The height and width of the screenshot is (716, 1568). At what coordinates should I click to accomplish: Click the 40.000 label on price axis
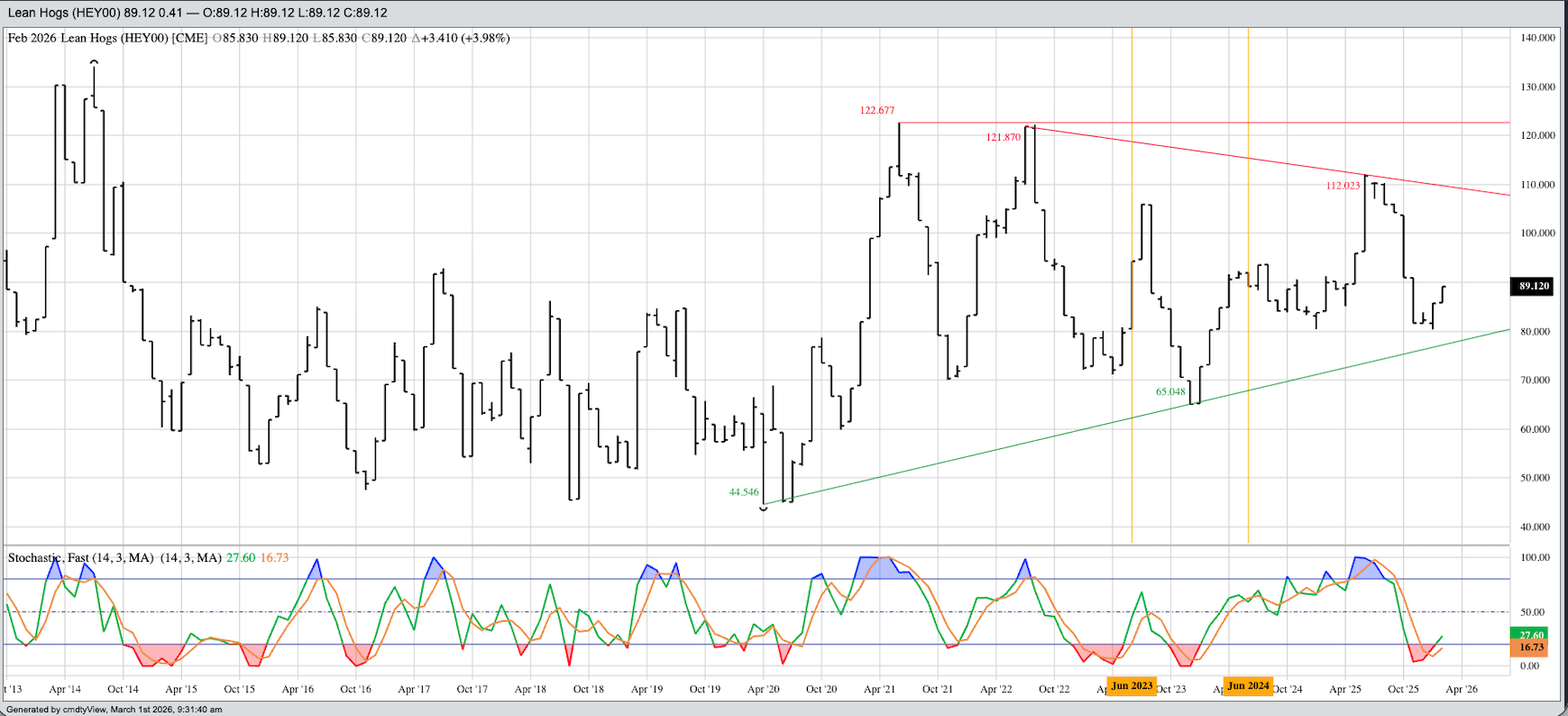[1537, 528]
